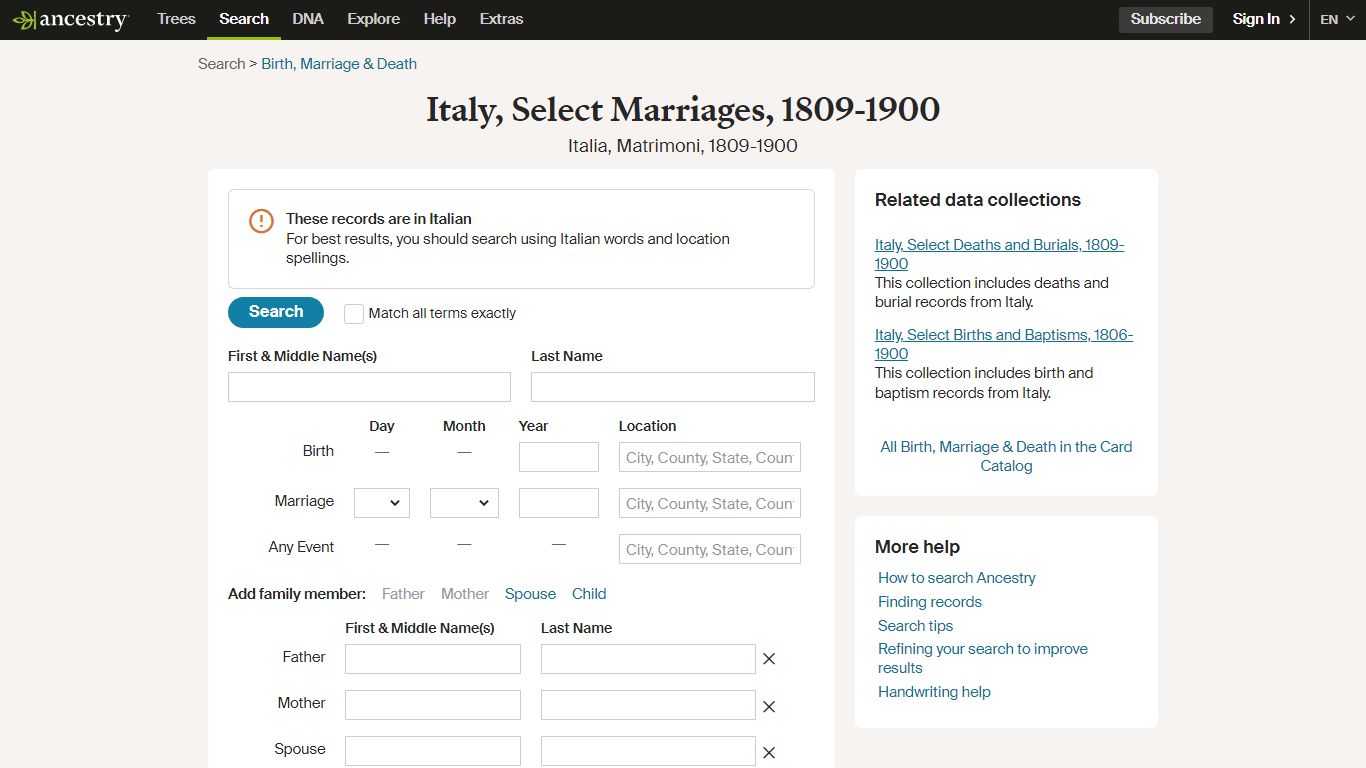Open the DNA menu

click(x=308, y=19)
